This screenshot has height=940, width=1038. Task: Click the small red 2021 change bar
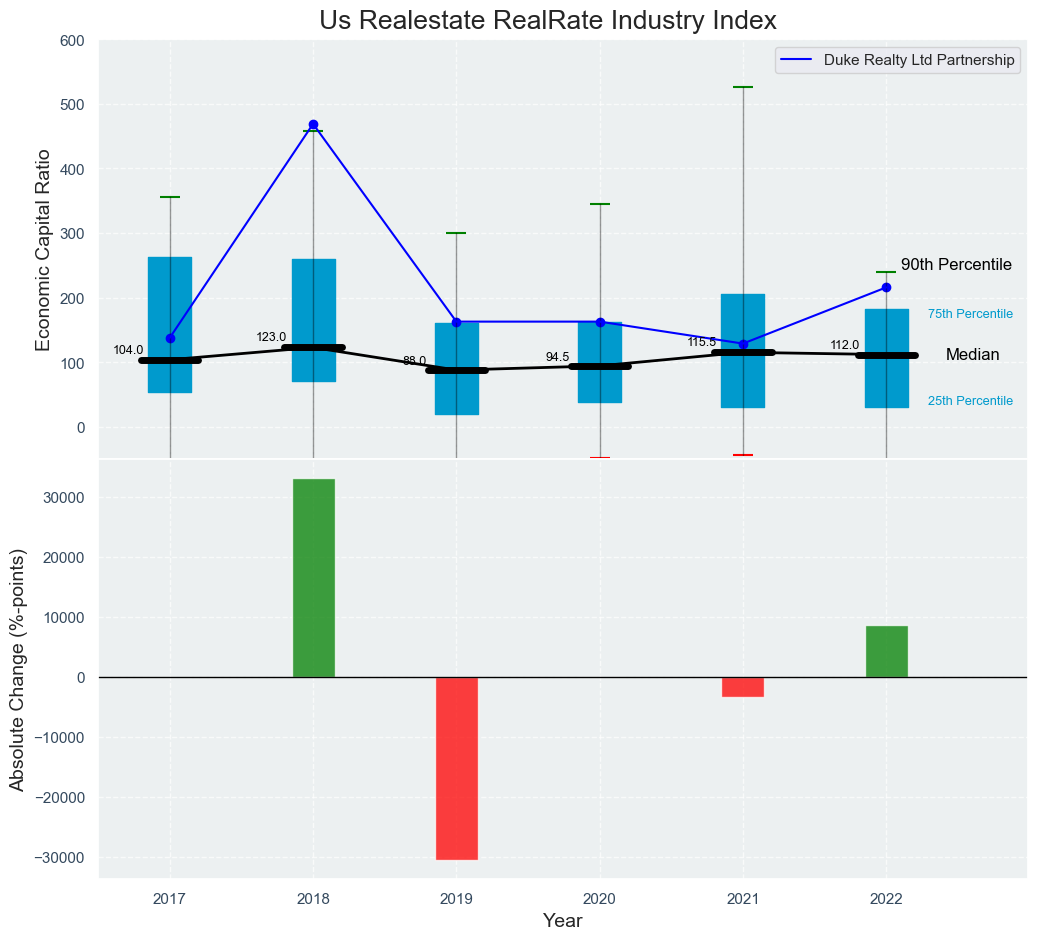[742, 687]
